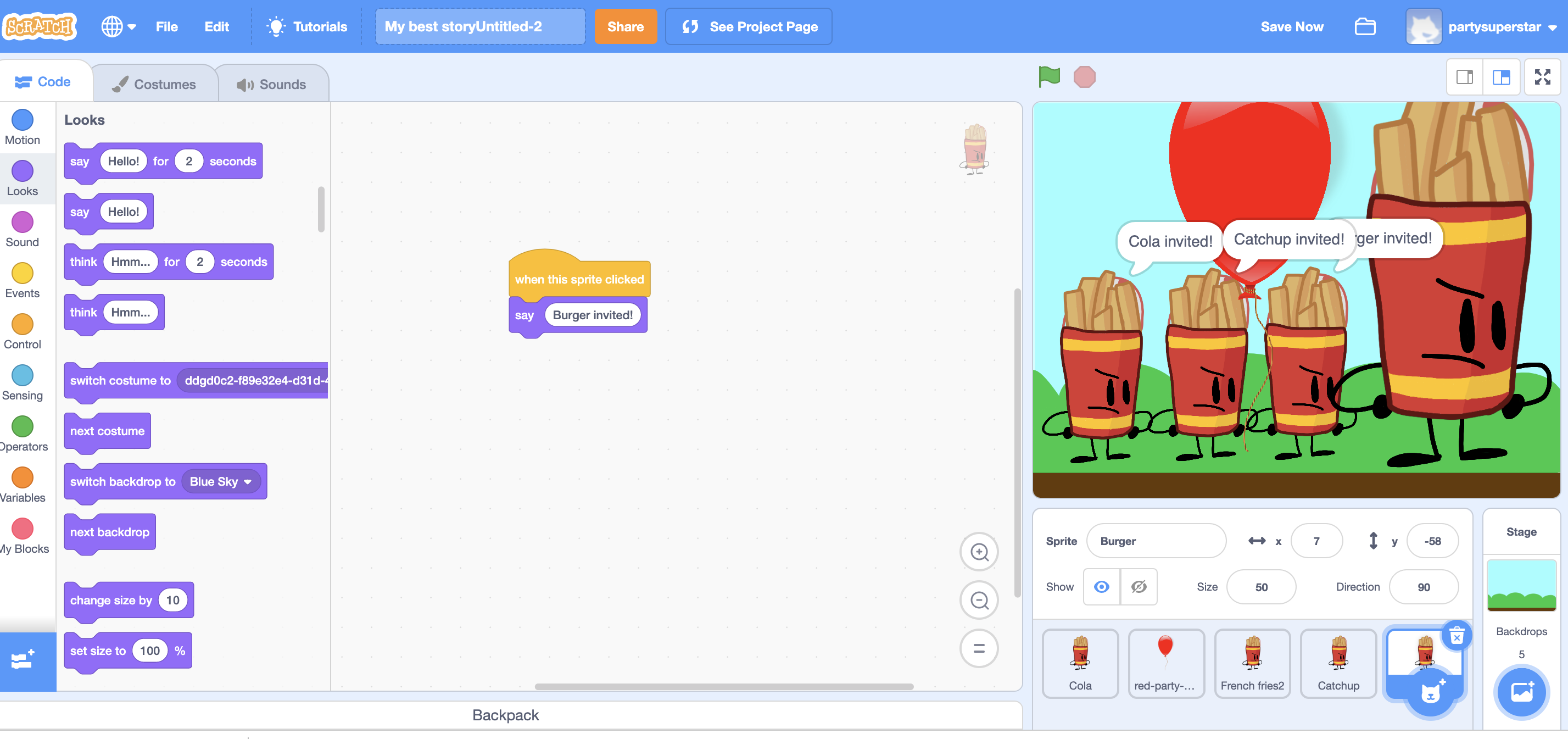This screenshot has height=739, width=1568.
Task: Click the green flag to run
Action: point(1049,77)
